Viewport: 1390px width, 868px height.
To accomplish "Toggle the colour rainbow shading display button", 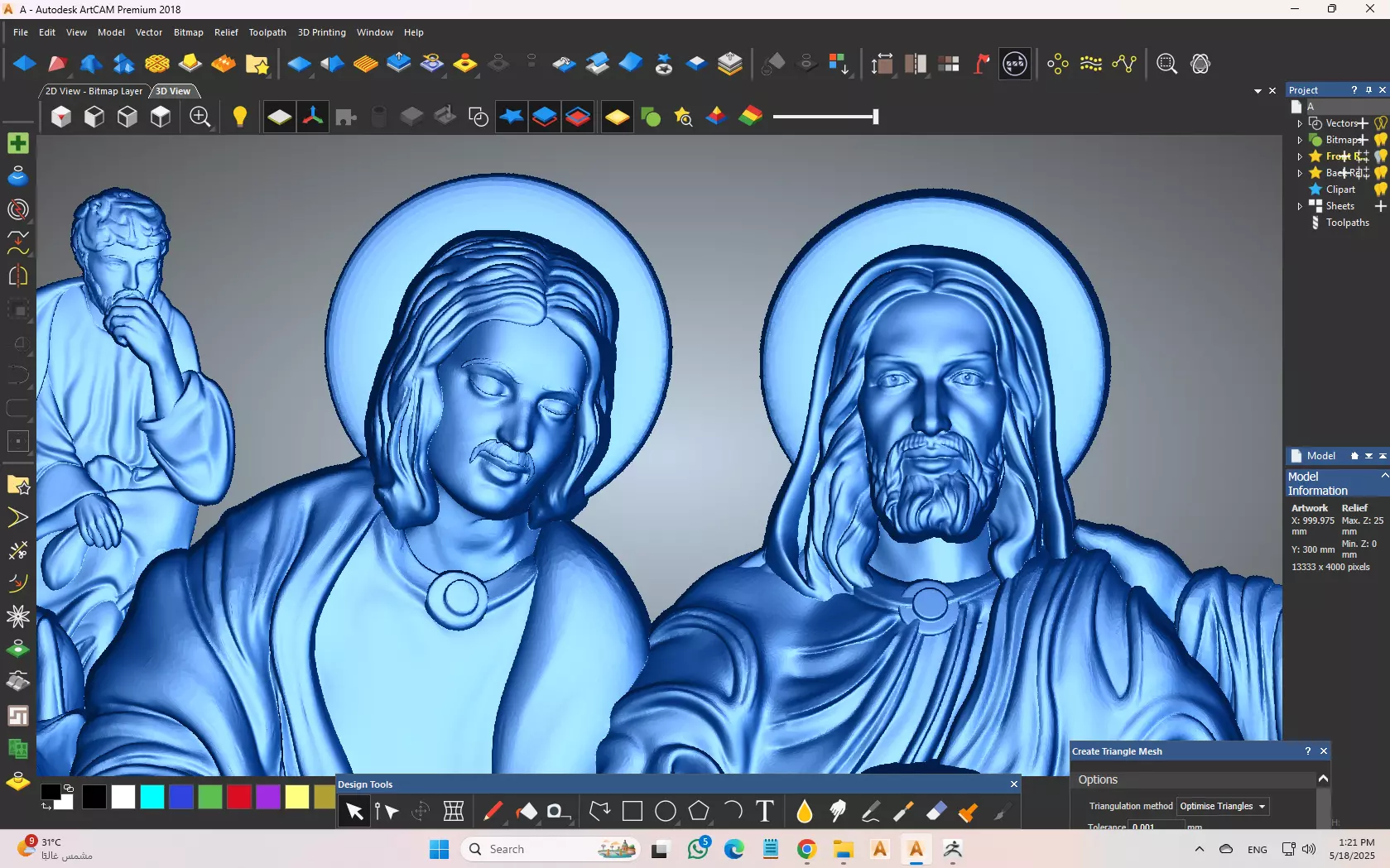I will 750,117.
